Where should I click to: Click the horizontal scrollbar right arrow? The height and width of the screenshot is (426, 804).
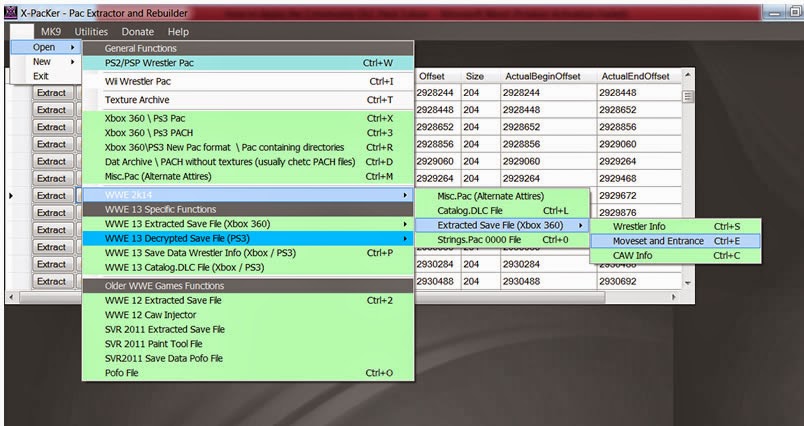pyautogui.click(x=674, y=297)
